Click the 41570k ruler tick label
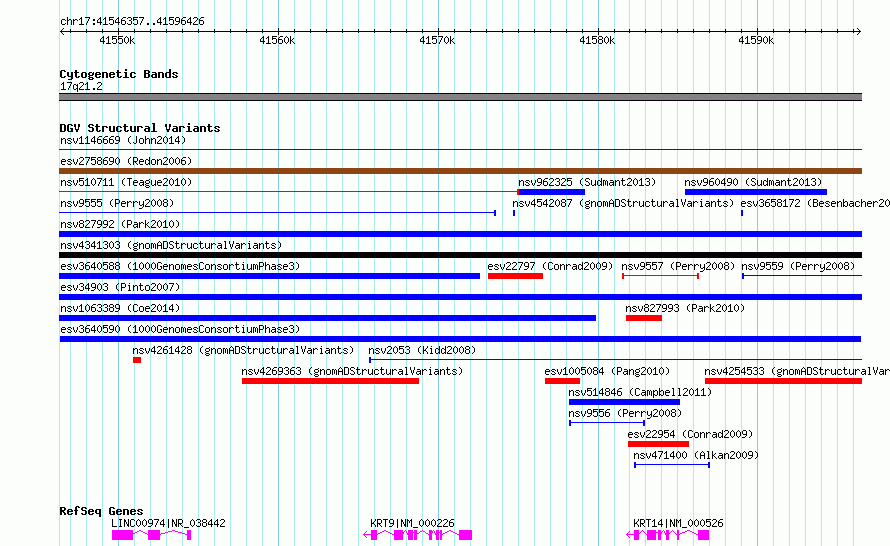 tap(437, 40)
